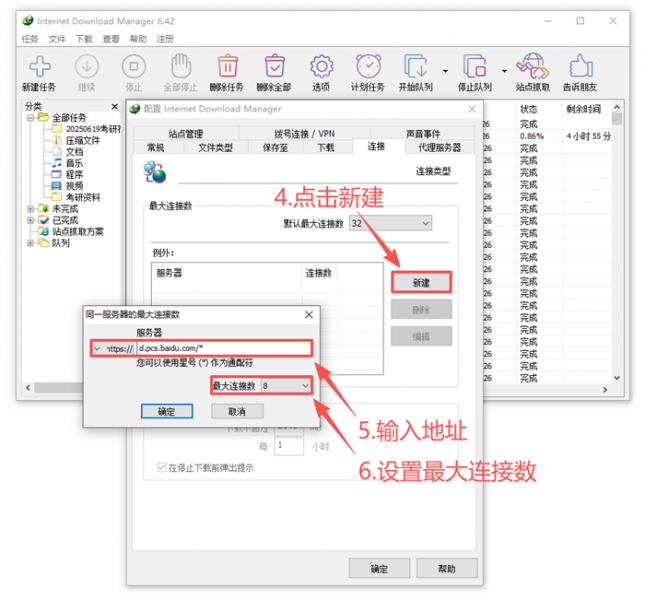The image size is (645, 600).
Task: Select the 音乐 category
Action: click(74, 163)
